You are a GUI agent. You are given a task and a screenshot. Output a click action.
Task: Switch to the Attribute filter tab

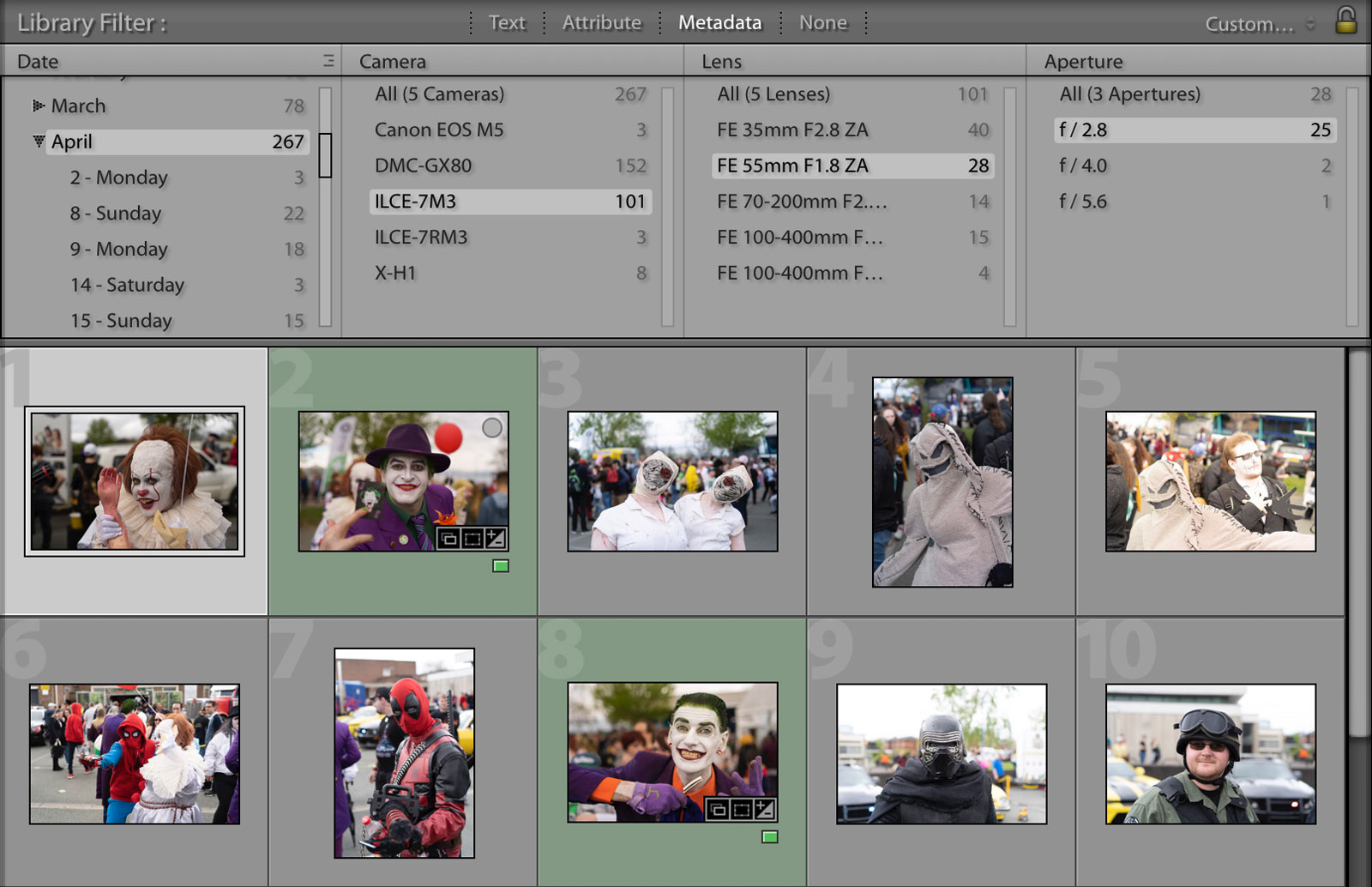click(x=602, y=23)
